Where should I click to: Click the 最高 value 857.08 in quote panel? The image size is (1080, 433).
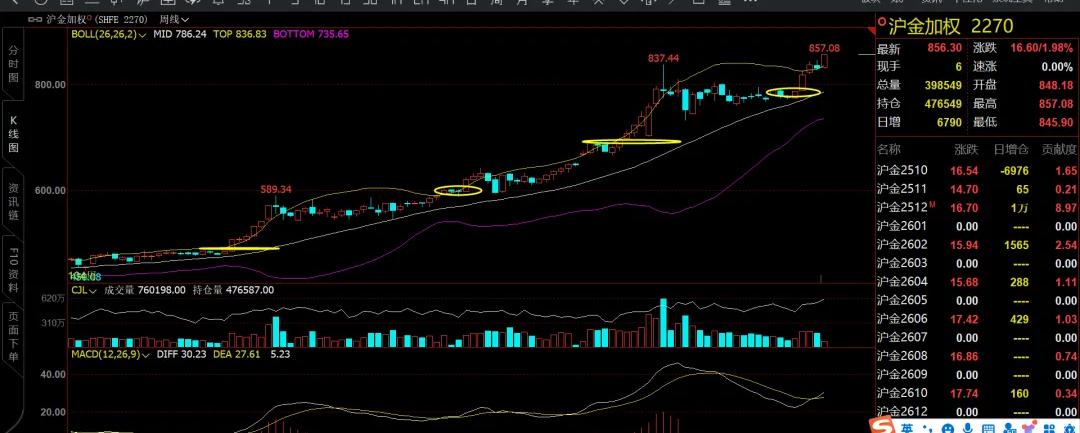pyautogui.click(x=1055, y=104)
